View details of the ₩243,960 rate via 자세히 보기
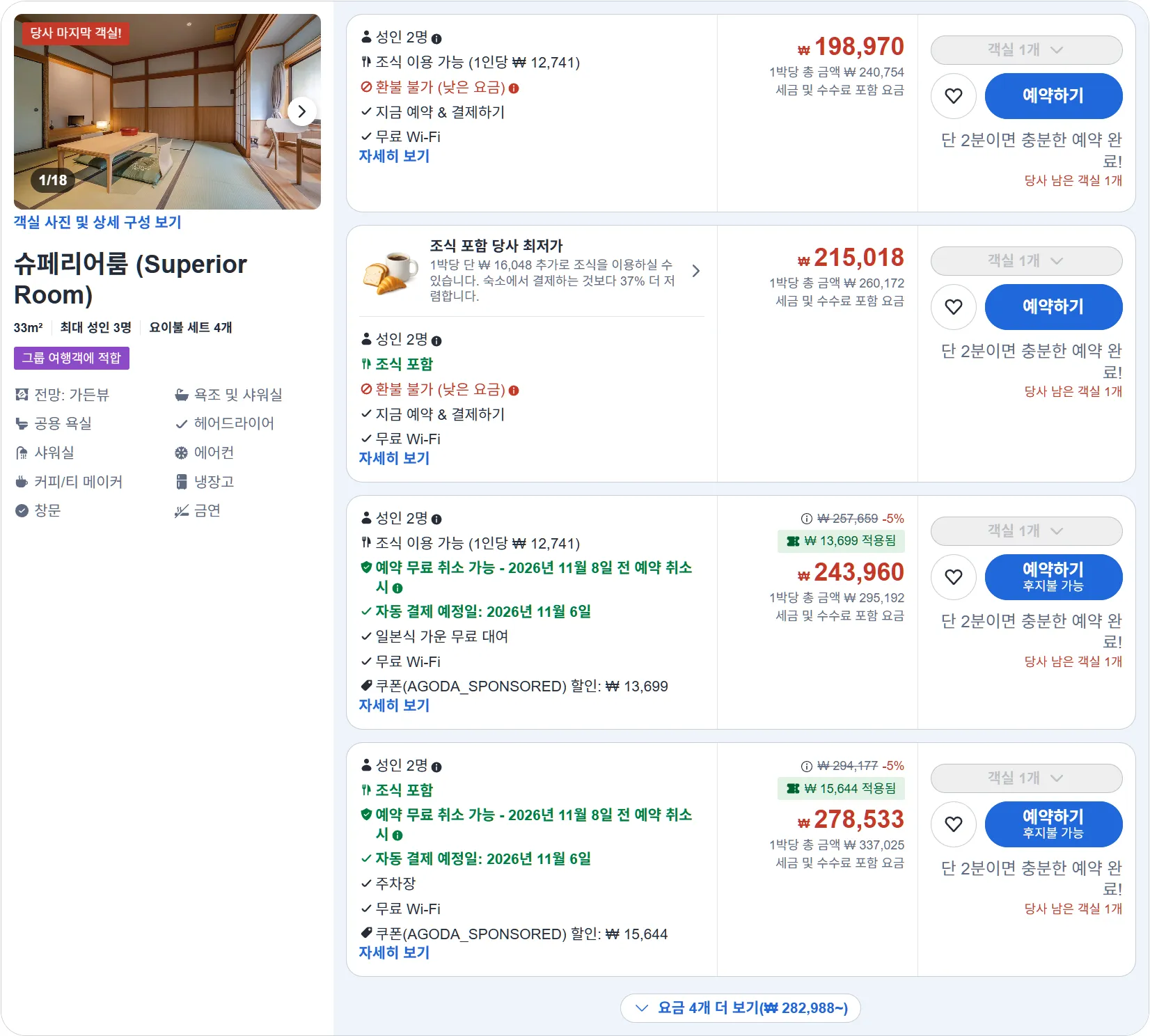The image size is (1150, 1036). (x=394, y=705)
